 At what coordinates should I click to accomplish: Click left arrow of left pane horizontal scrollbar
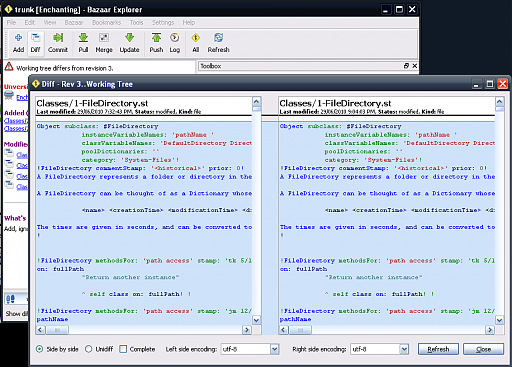tap(40, 330)
